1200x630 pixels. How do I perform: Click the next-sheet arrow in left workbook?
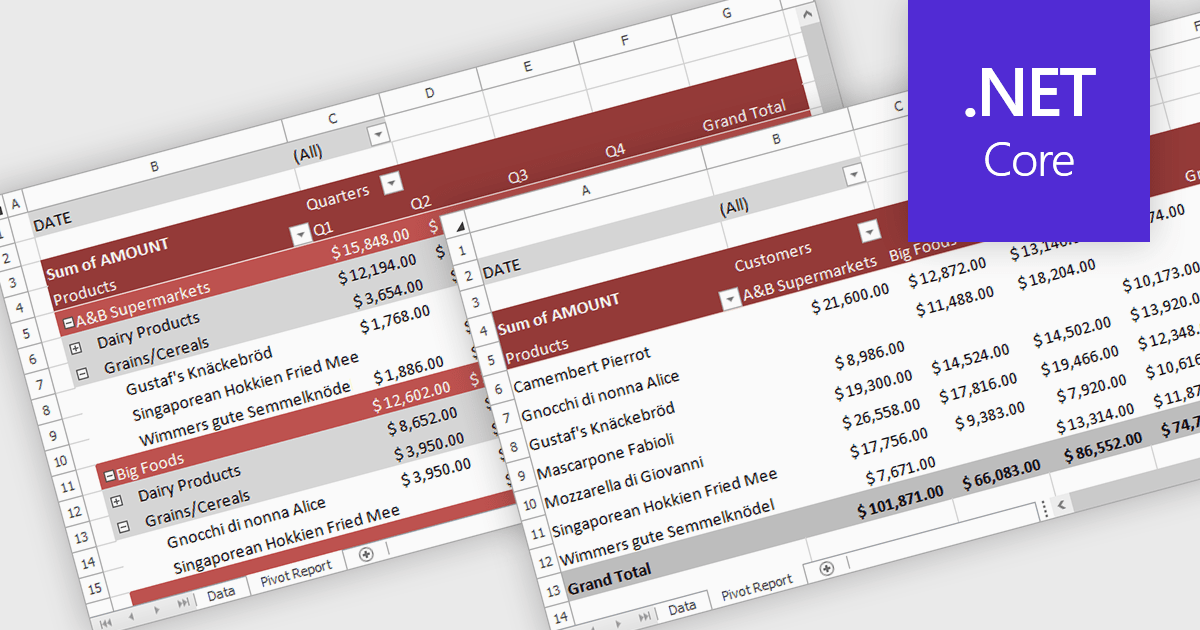point(157,608)
